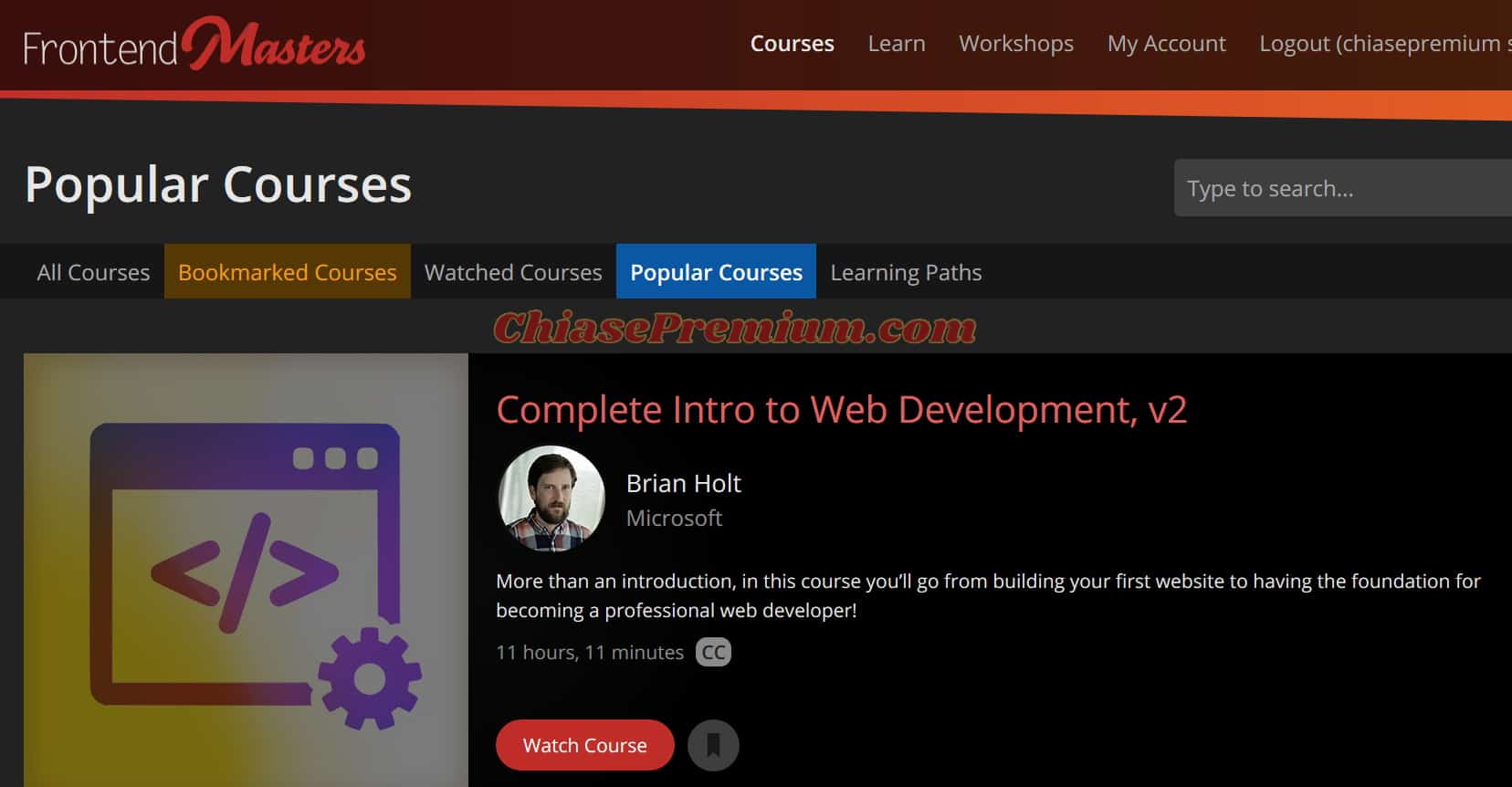Click the Microsoft company text
The height and width of the screenshot is (787, 1512).
point(674,519)
